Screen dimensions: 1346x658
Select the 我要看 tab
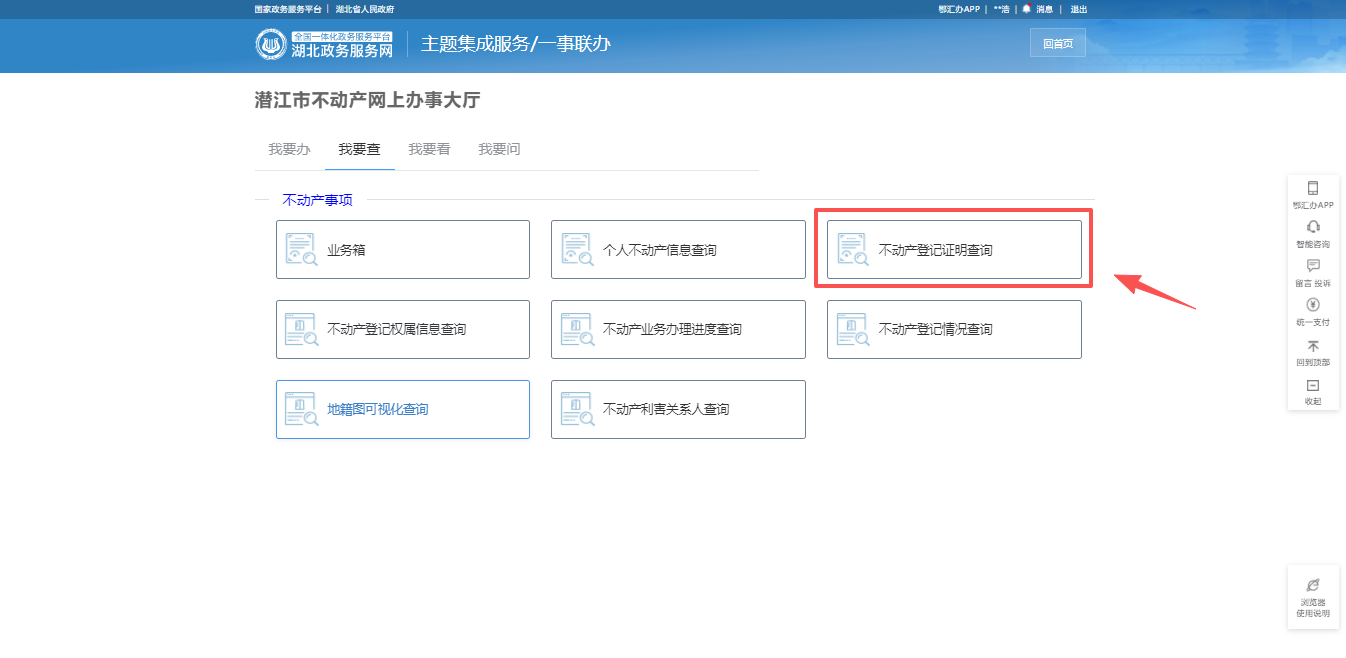[x=429, y=149]
